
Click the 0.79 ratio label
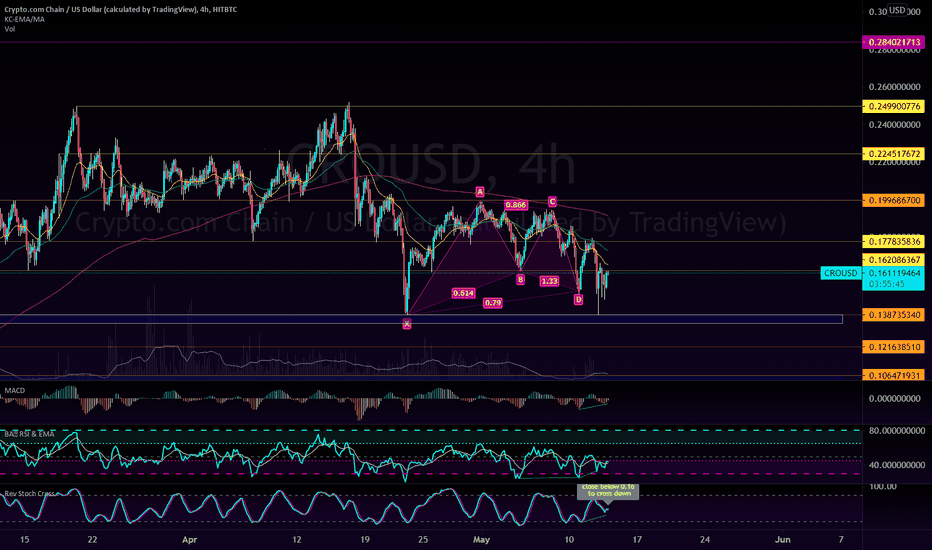pyautogui.click(x=493, y=303)
